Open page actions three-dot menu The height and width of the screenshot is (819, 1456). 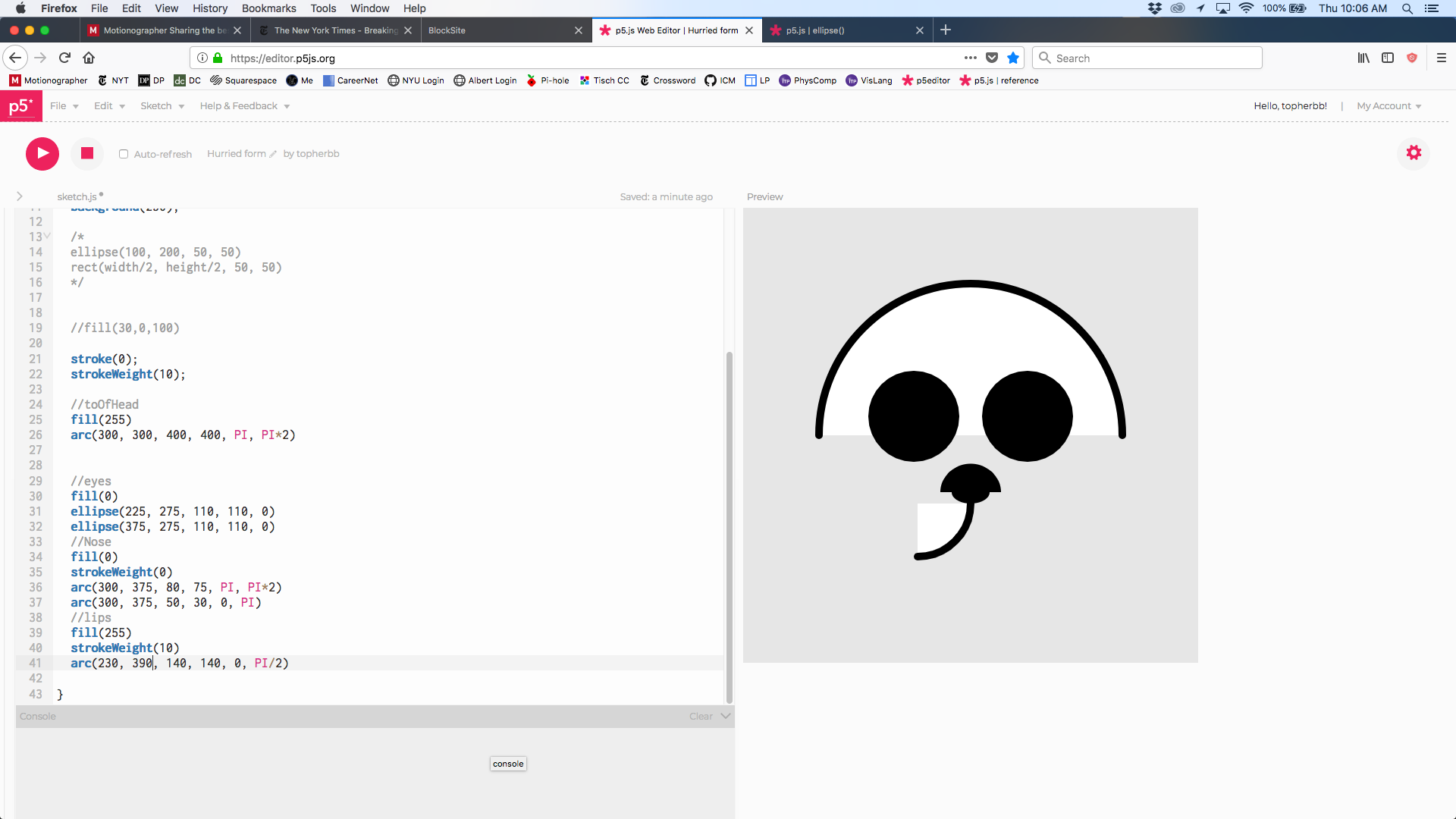tap(971, 58)
